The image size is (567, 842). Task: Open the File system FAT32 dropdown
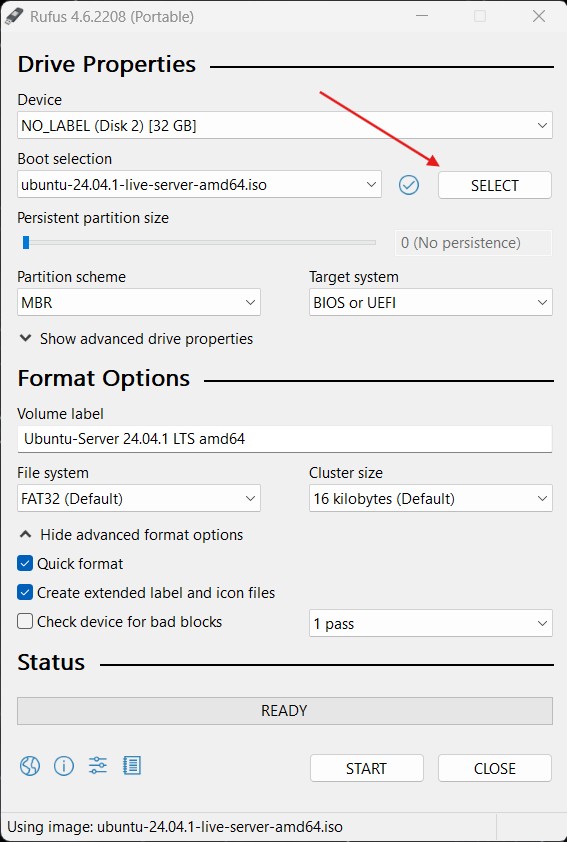click(x=139, y=498)
